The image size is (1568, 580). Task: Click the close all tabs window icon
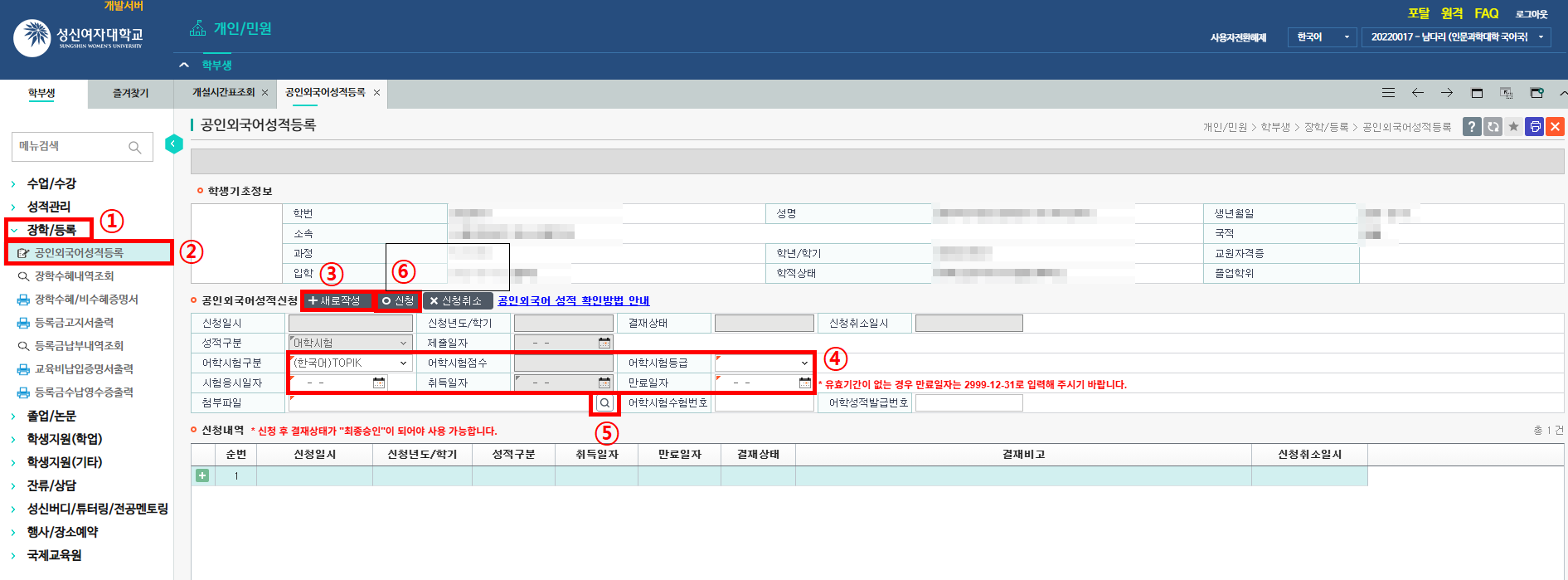tap(1536, 93)
